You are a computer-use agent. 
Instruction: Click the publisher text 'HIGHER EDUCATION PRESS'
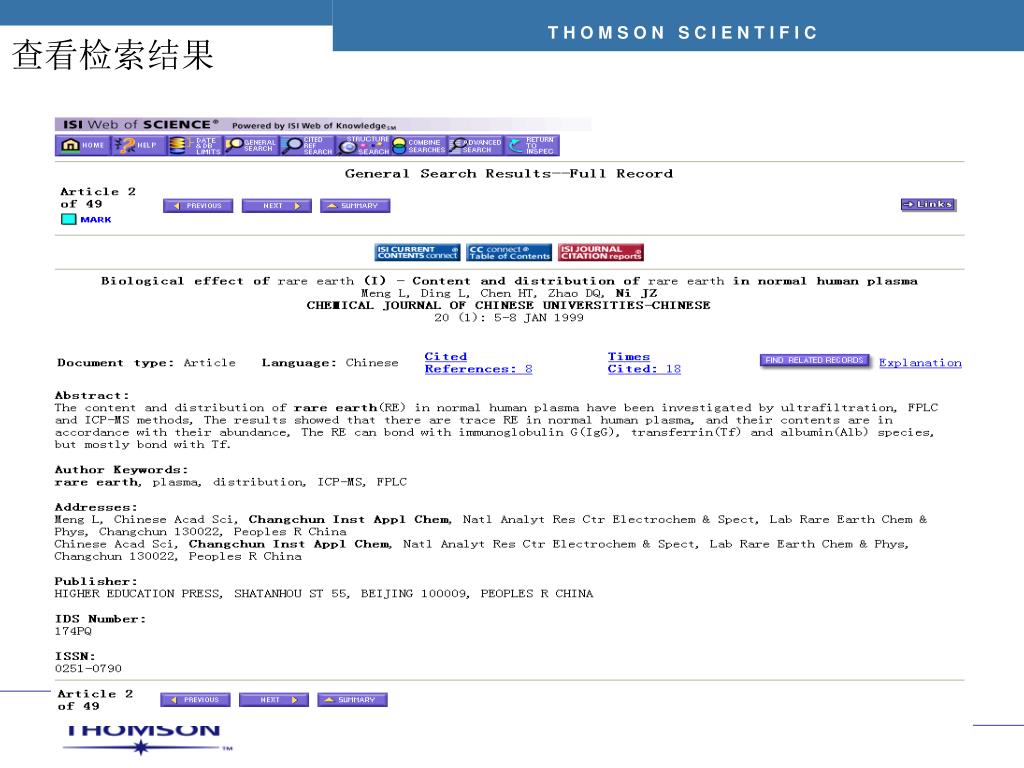point(138,594)
